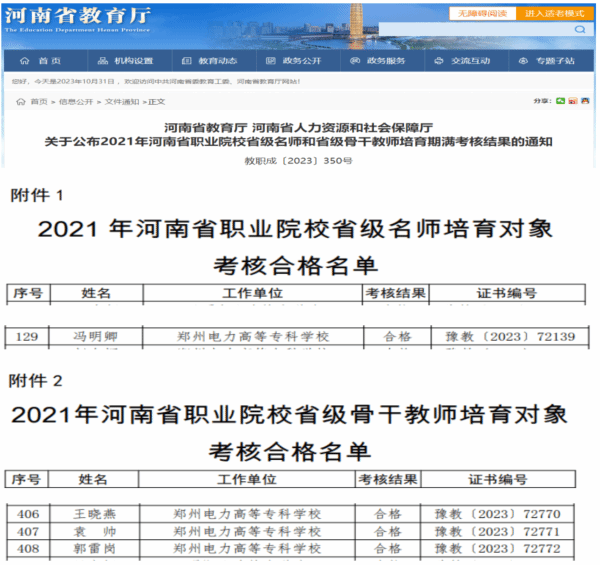Click the 政务服务 service icon
This screenshot has height=565, width=600.
click(x=355, y=61)
